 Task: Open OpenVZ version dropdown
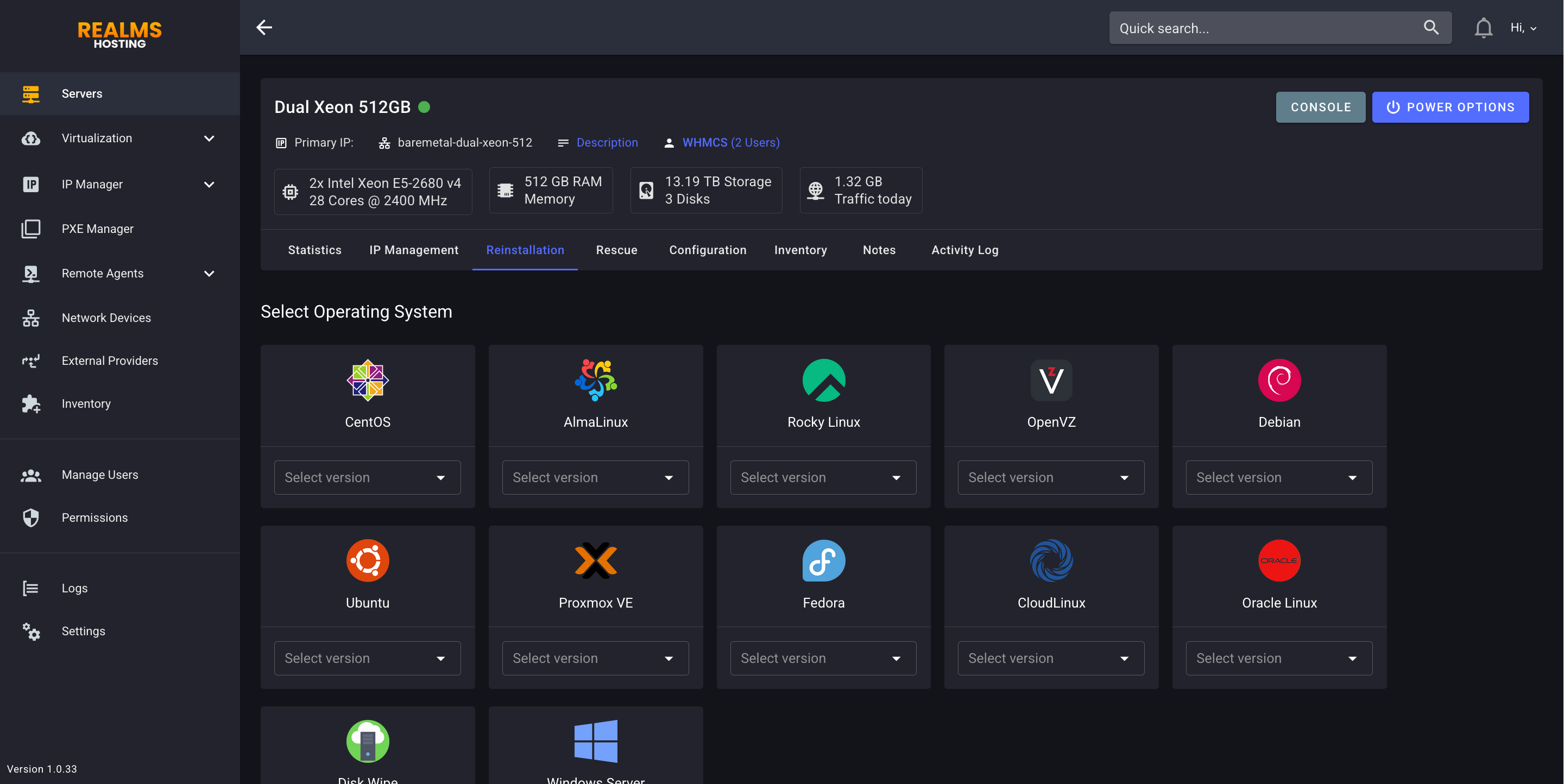pyautogui.click(x=1051, y=478)
